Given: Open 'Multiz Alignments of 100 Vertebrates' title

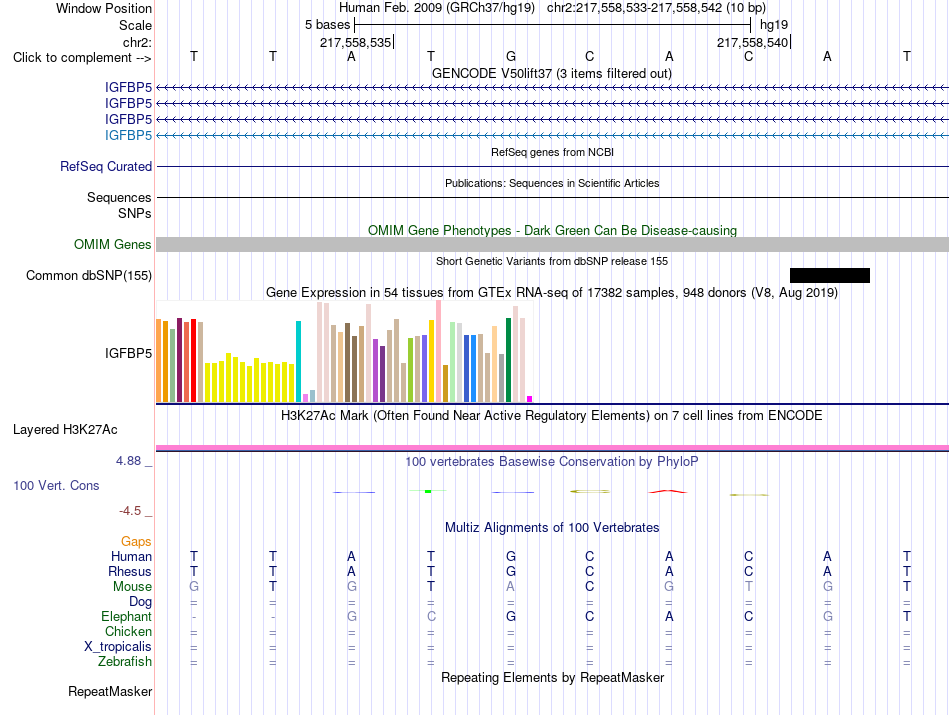Looking at the screenshot, I should tap(552, 528).
